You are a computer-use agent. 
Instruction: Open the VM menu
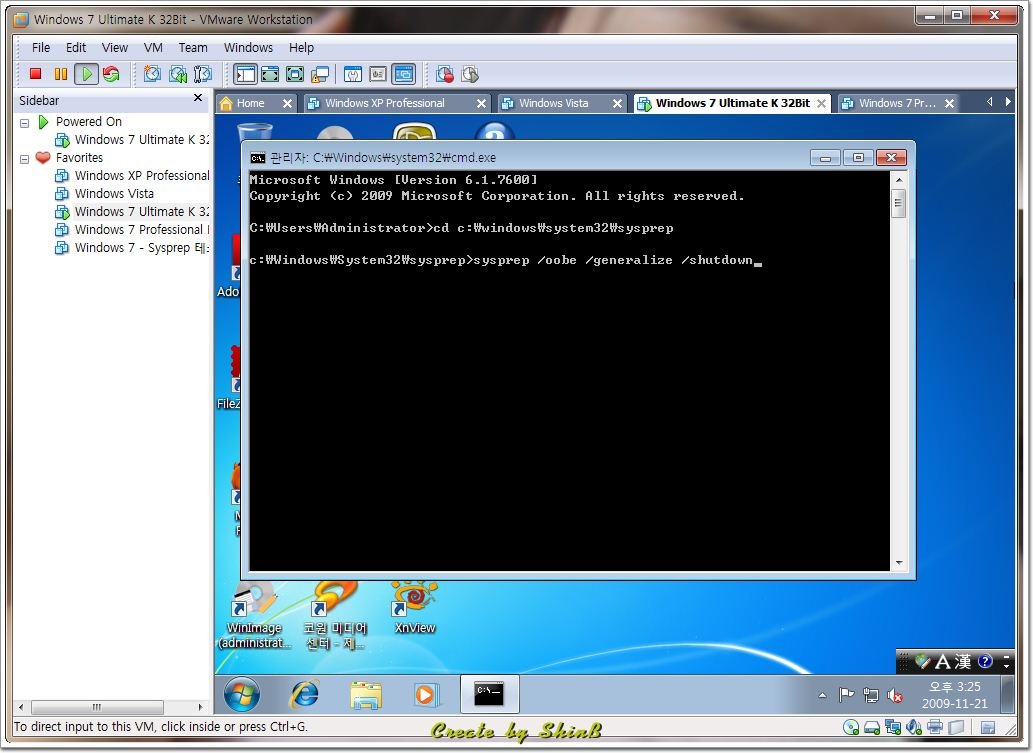click(x=153, y=47)
